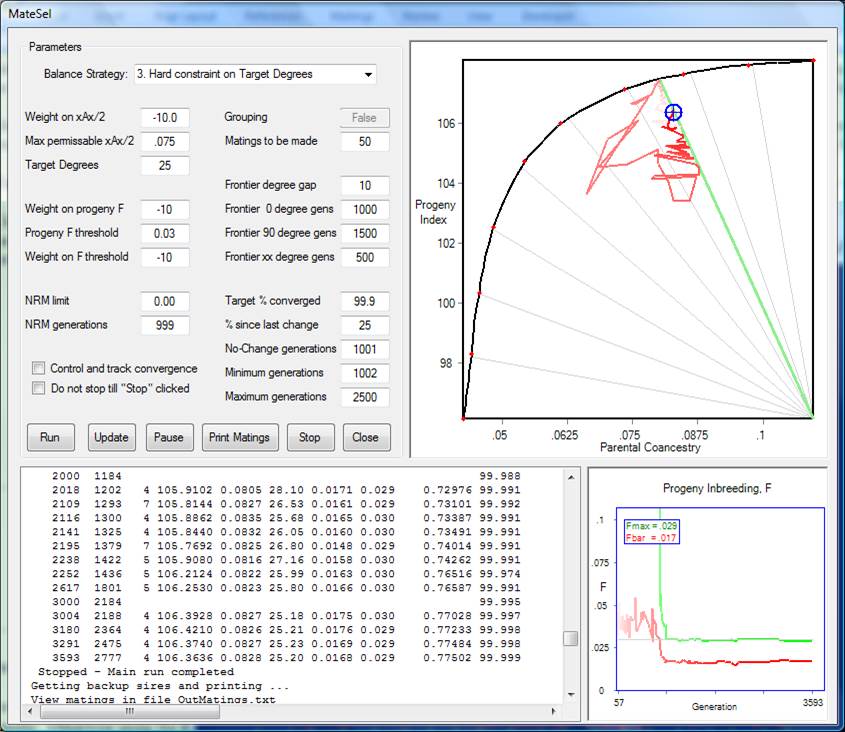Select the Maximum generations field
The height and width of the screenshot is (732, 845).
coord(365,397)
